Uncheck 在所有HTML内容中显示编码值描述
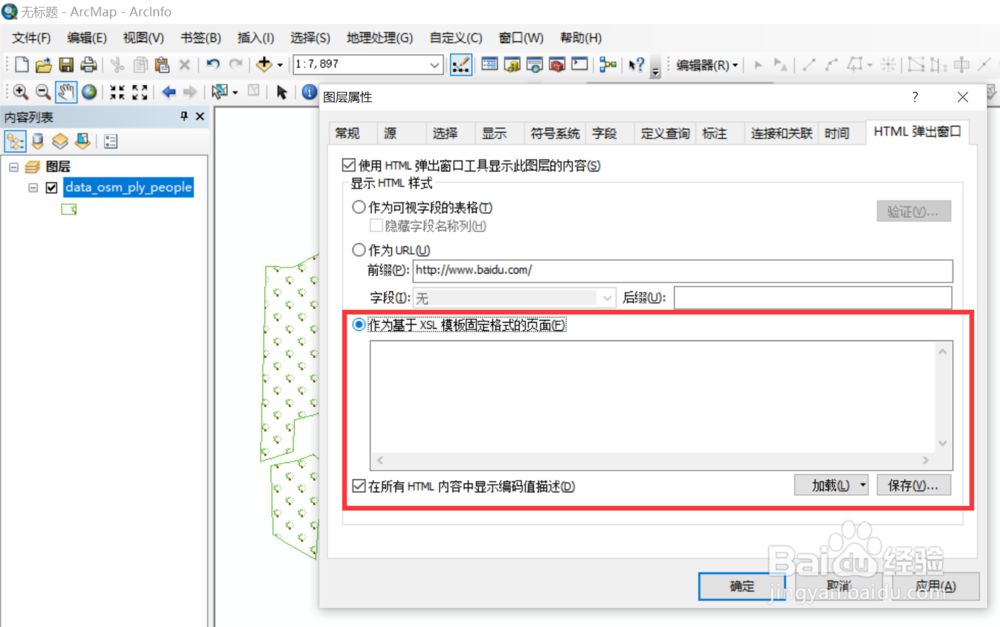1000x627 pixels. [x=358, y=485]
